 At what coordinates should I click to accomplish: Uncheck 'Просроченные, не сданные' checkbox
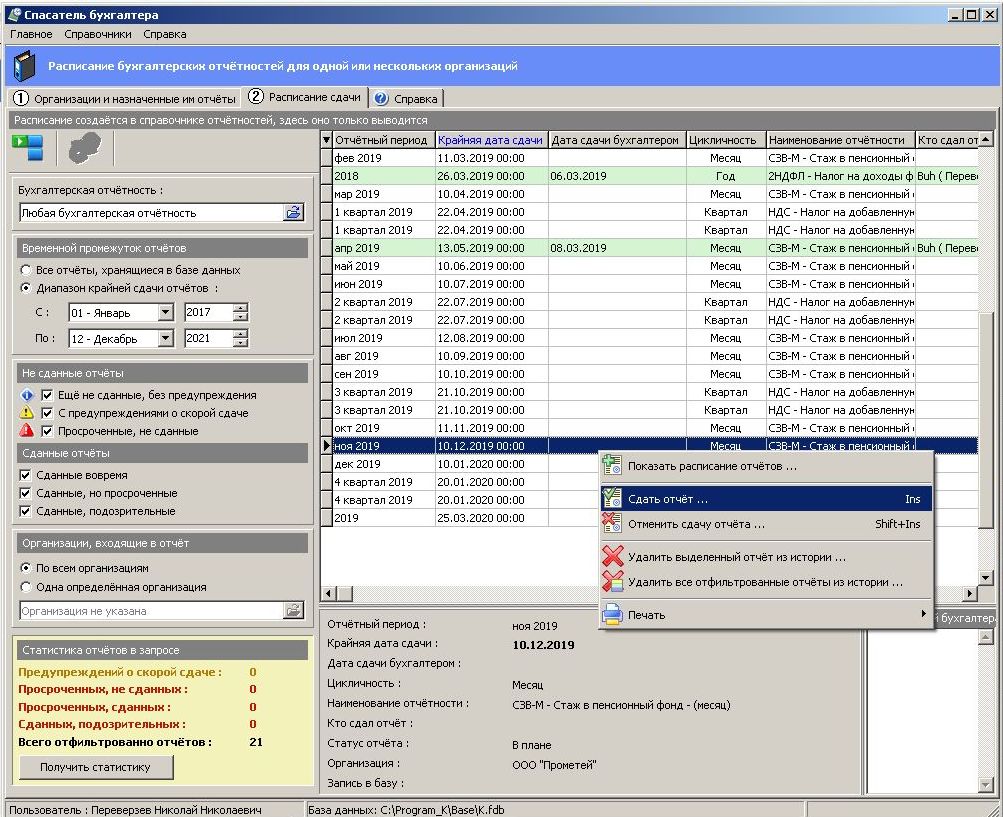click(47, 431)
